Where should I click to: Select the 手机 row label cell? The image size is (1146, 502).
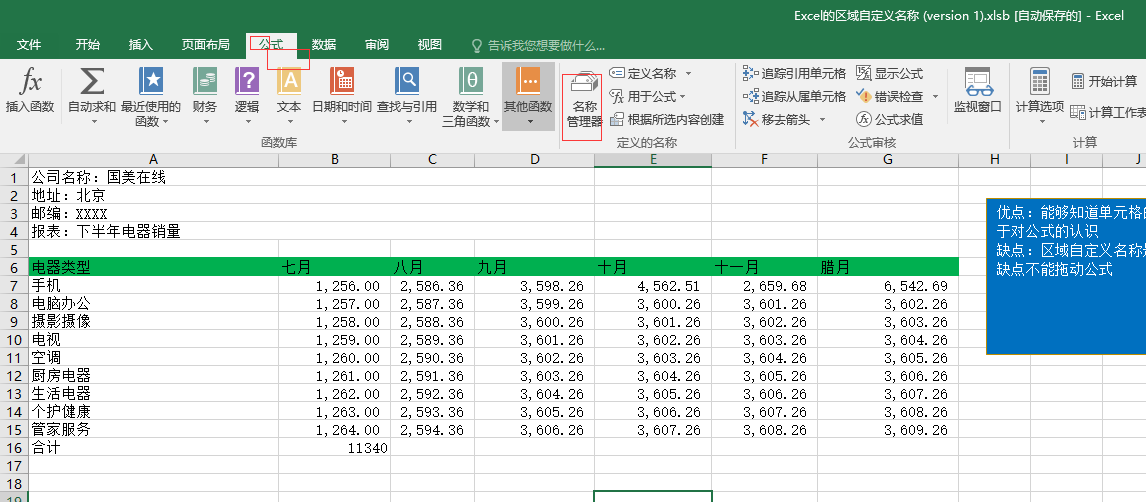[153, 285]
